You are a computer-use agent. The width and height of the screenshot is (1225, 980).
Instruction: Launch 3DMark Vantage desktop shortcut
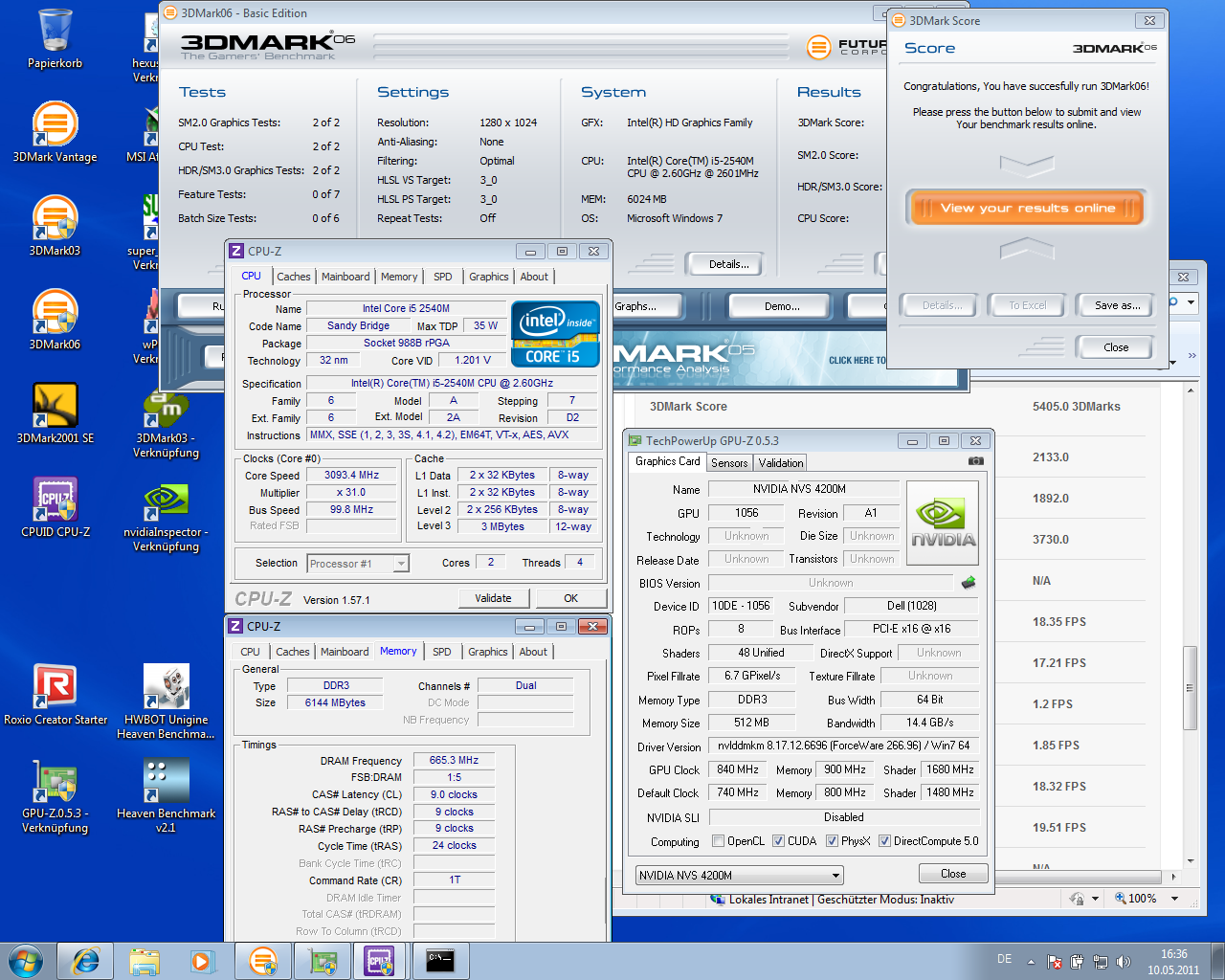pos(55,132)
